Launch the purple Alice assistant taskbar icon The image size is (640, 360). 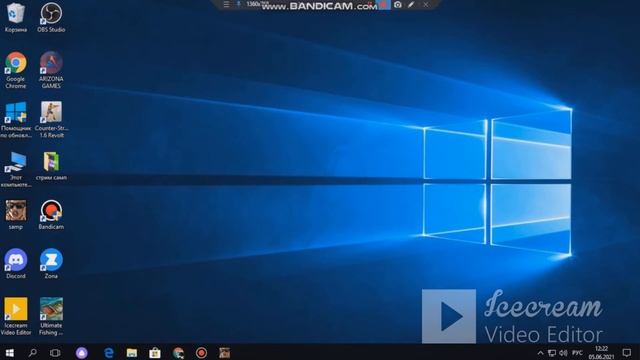(82, 353)
